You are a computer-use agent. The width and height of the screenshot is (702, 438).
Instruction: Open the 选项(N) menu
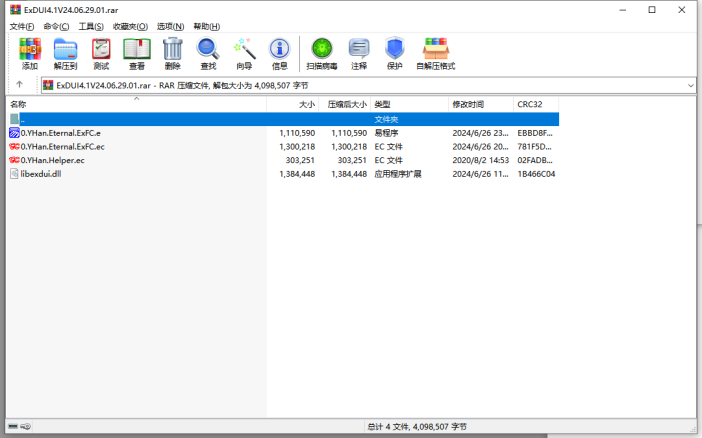[x=171, y=26]
